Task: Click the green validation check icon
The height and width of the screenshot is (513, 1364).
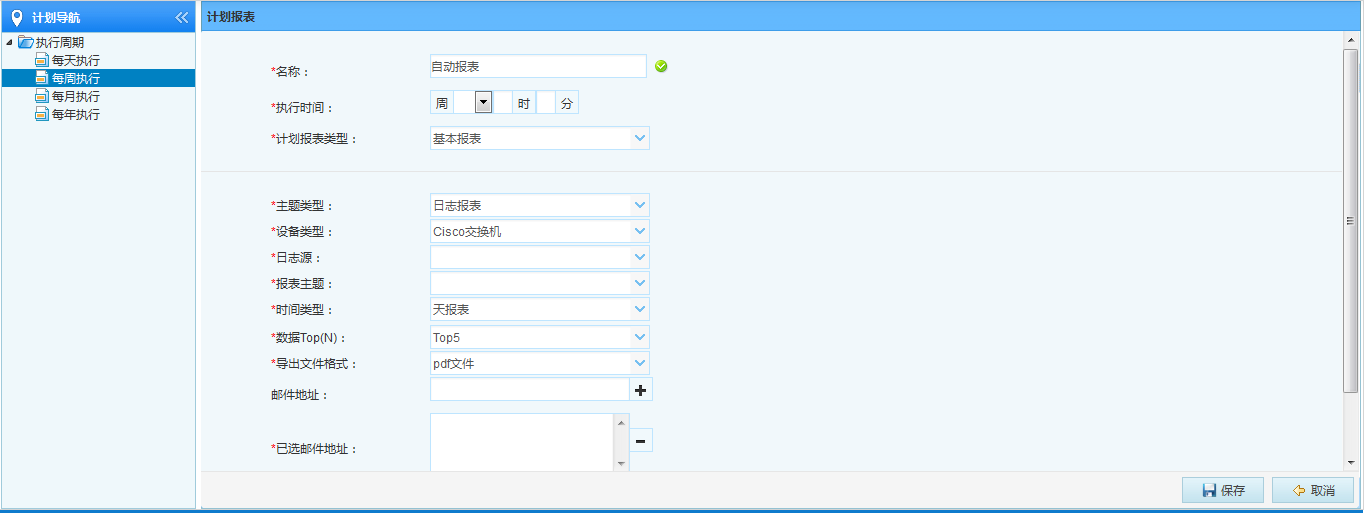Action: pos(661,66)
